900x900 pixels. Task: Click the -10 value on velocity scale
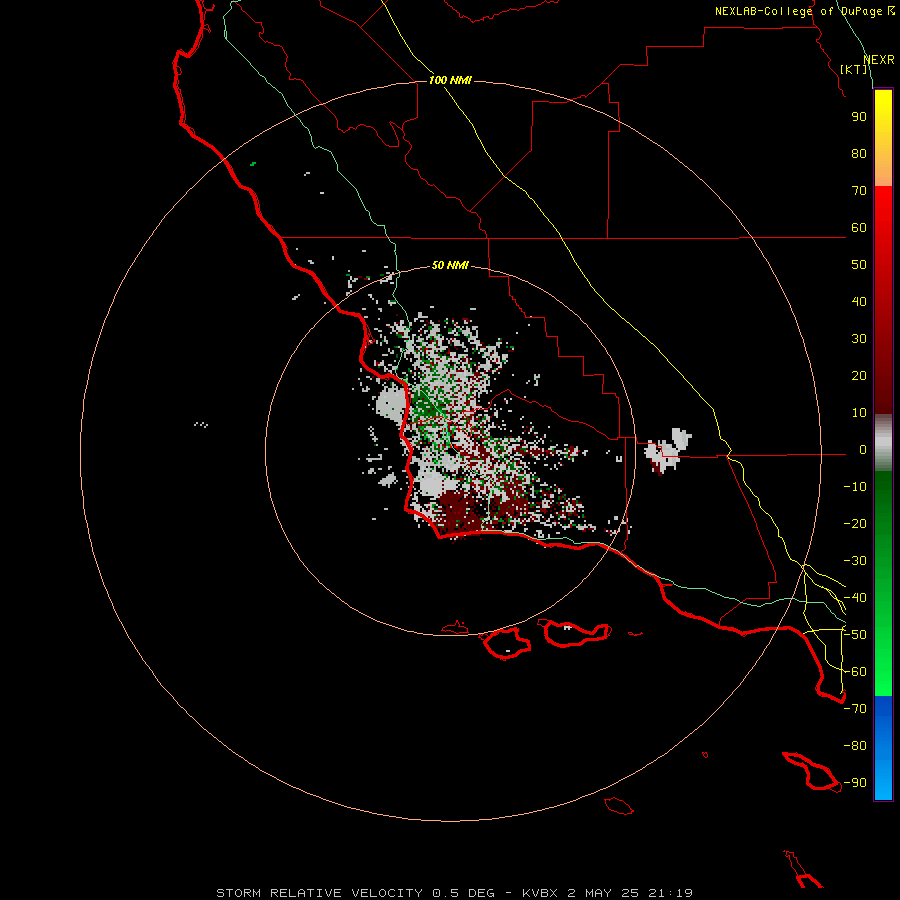855,487
